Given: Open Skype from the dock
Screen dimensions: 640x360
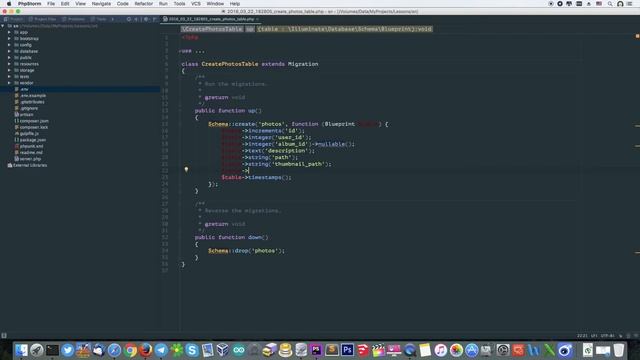Looking at the screenshot, I should 192,350.
